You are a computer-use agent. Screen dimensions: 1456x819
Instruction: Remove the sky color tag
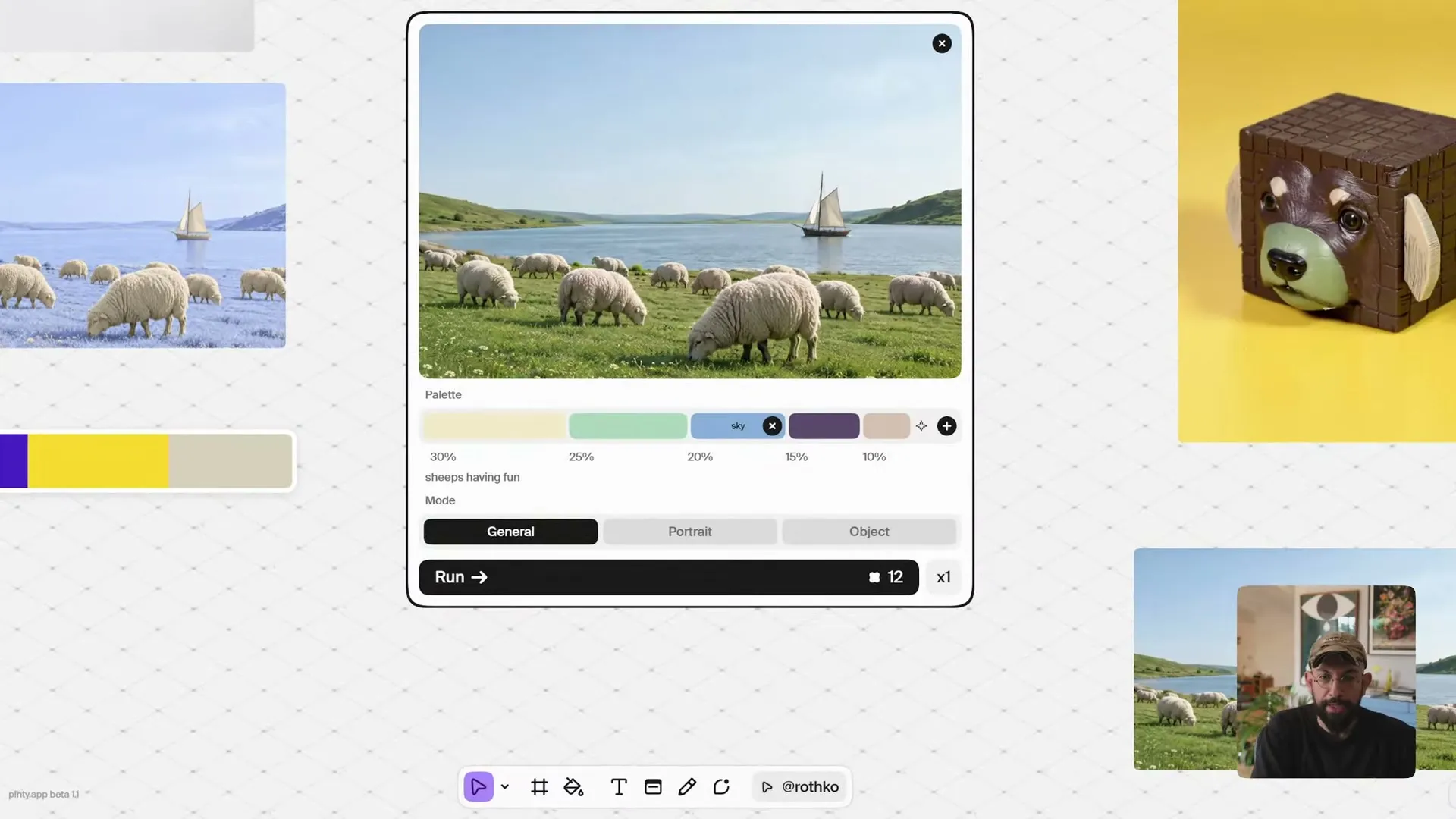pyautogui.click(x=772, y=426)
